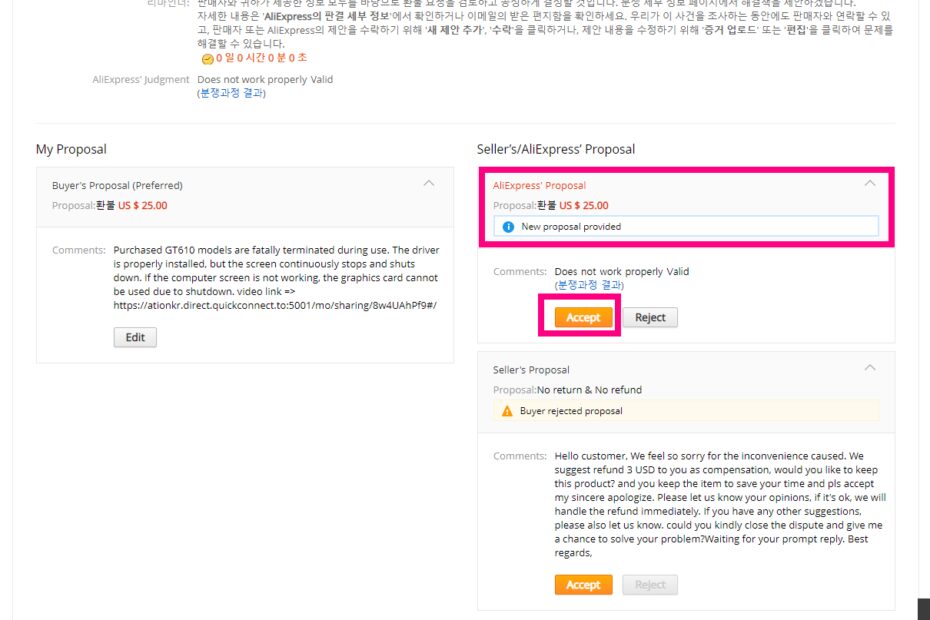This screenshot has height=620, width=930.
Task: Open 분쟁과정 결과 link under AliExpress' Judgment
Action: (x=231, y=93)
